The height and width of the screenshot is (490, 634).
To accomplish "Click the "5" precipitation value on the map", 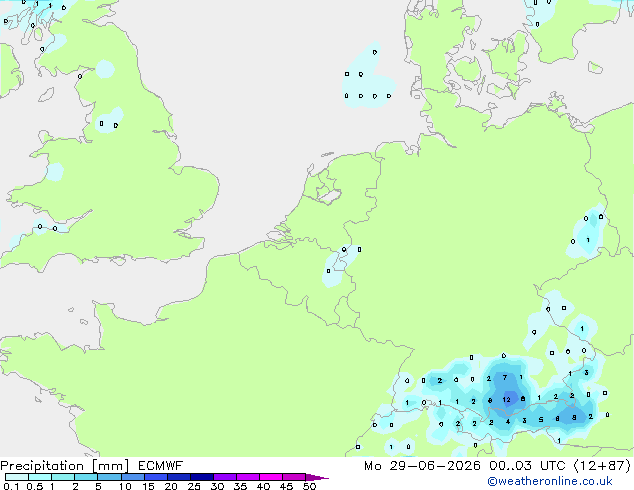I will (541, 420).
